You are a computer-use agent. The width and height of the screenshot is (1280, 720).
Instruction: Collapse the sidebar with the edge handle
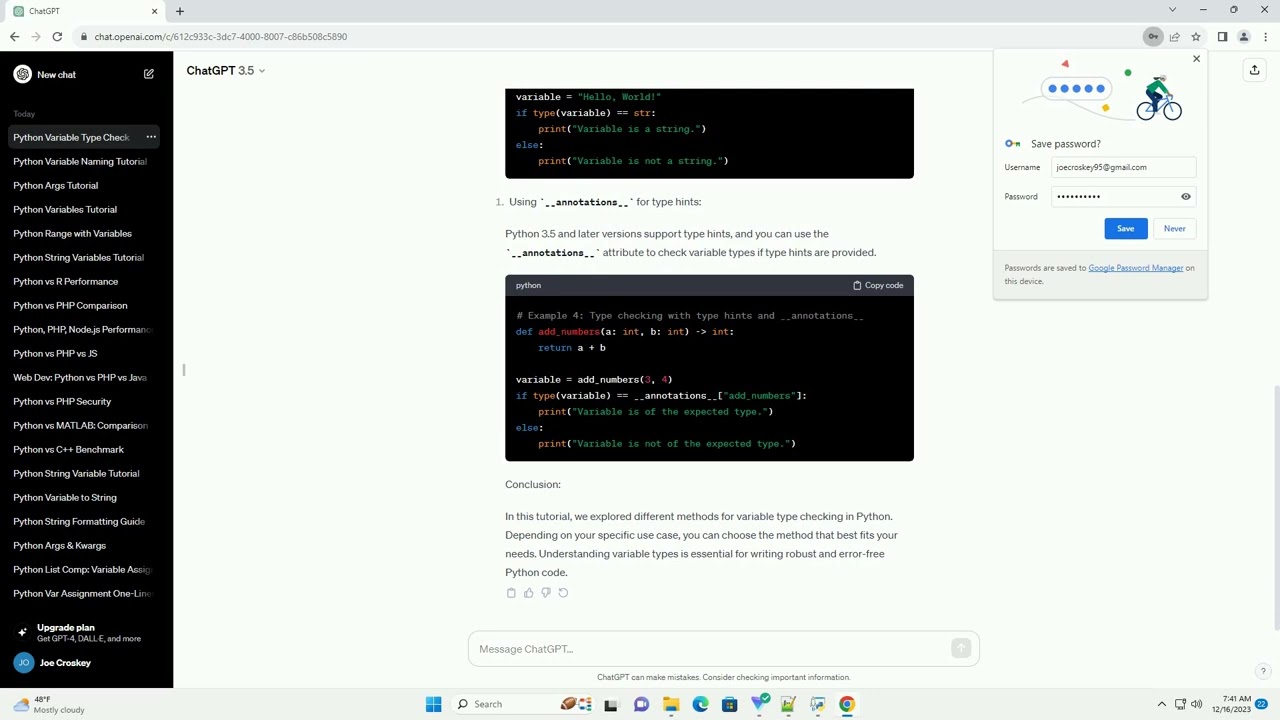pyautogui.click(x=183, y=370)
